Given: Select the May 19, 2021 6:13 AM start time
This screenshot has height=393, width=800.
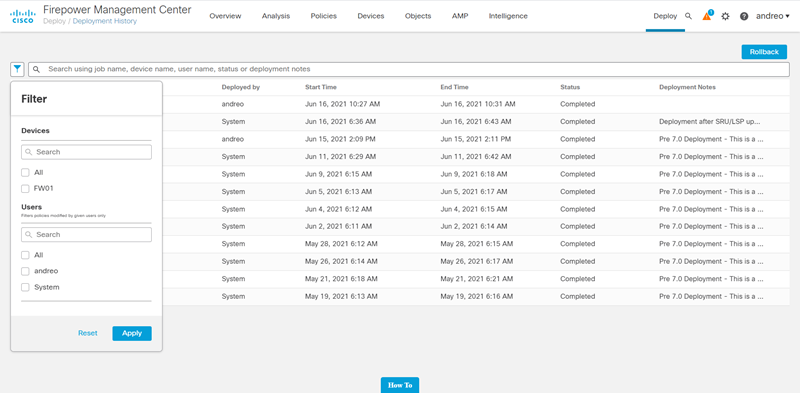Looking at the screenshot, I should tap(341, 296).
